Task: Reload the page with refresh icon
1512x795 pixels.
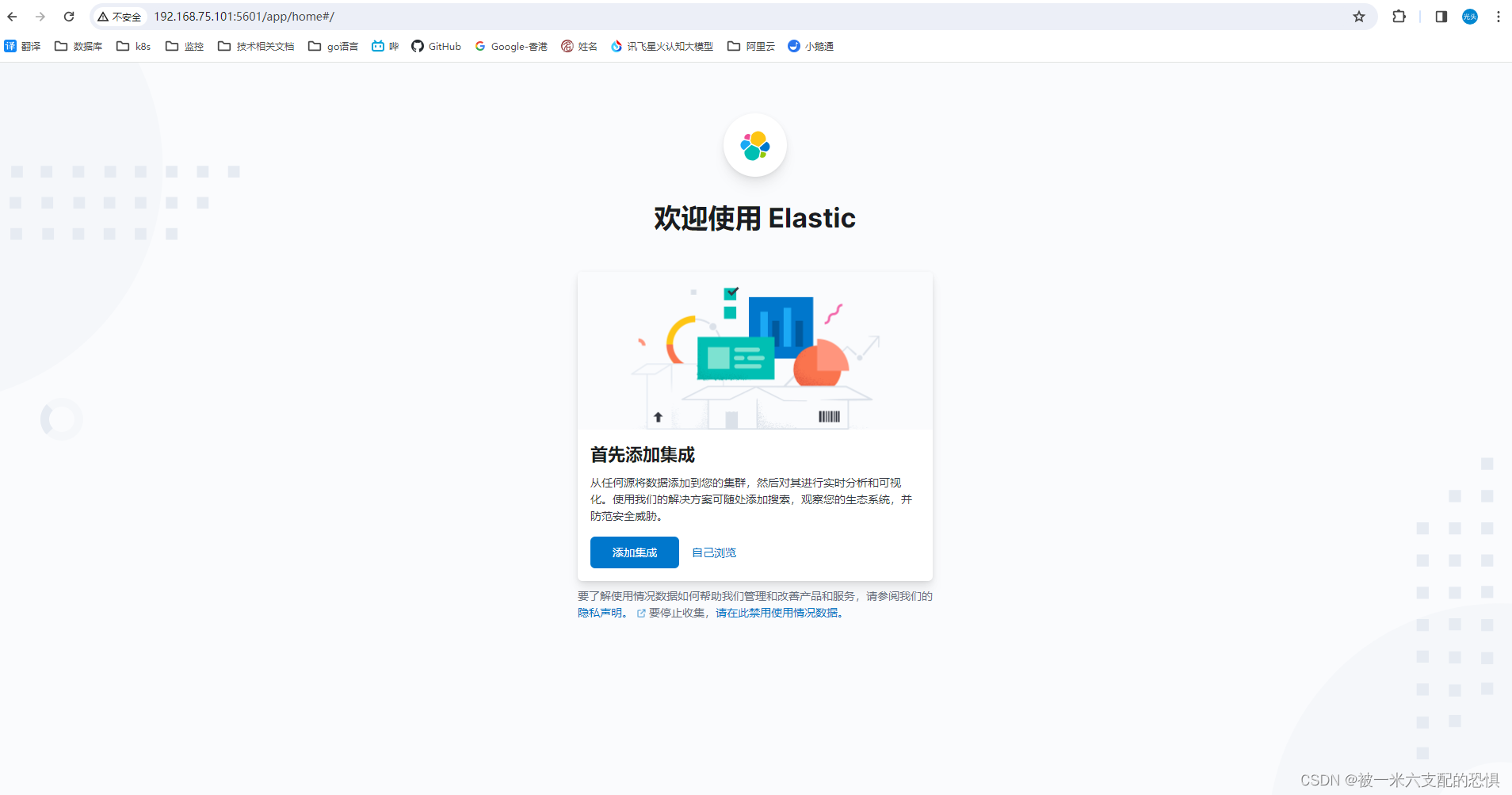Action: click(69, 17)
